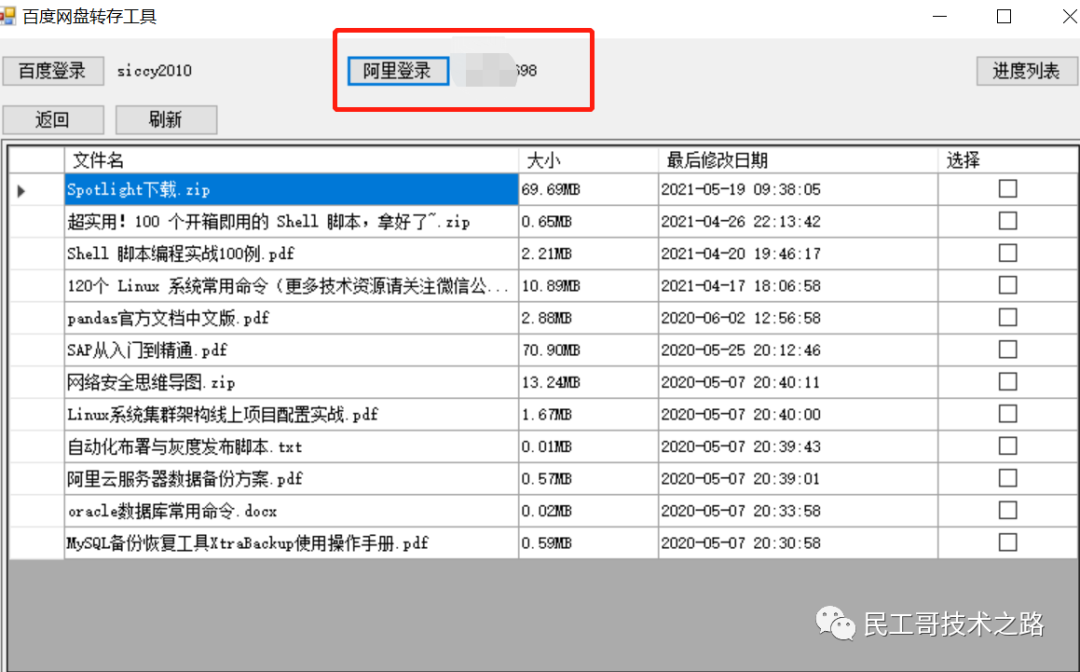
Task: Click the date cell 2021-04-26 22:13:42
Action: tap(798, 222)
